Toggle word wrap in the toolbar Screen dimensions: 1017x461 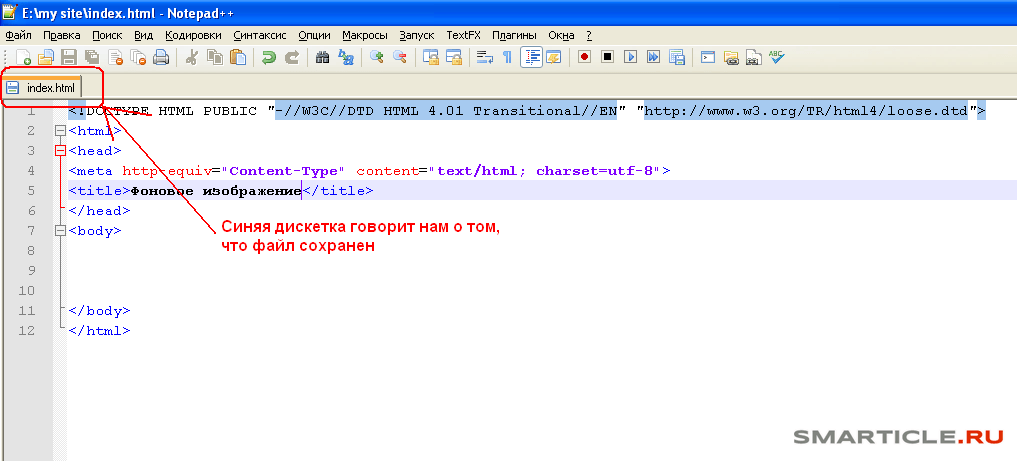tap(485, 57)
